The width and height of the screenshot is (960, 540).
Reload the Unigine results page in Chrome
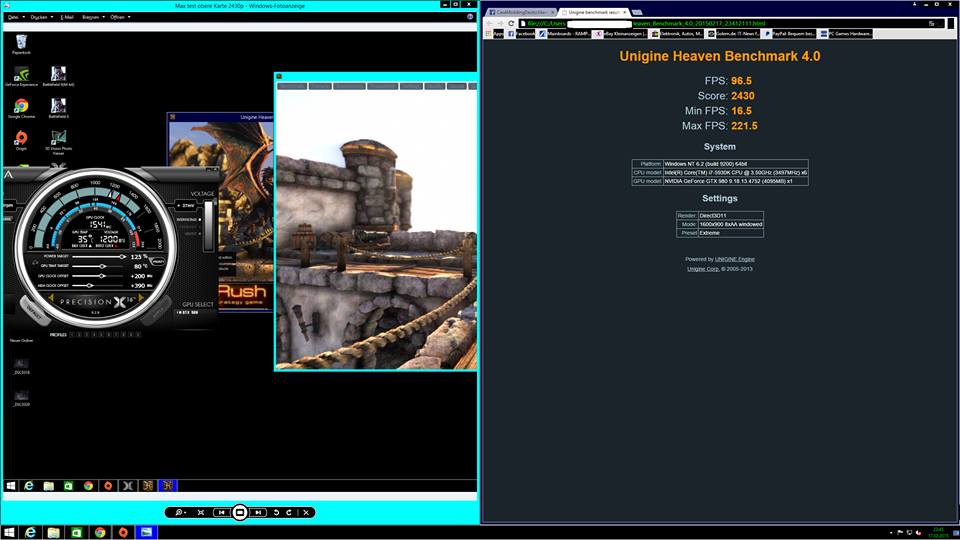511,23
